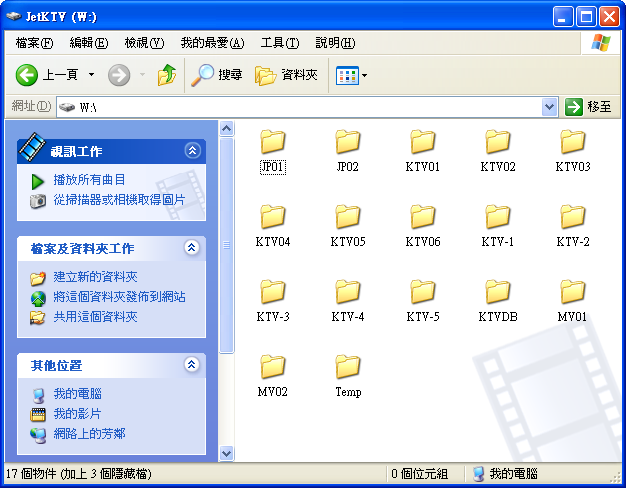626x488 pixels.
Task: Click the green play icon beside 播放所有曲目
Action: (38, 181)
